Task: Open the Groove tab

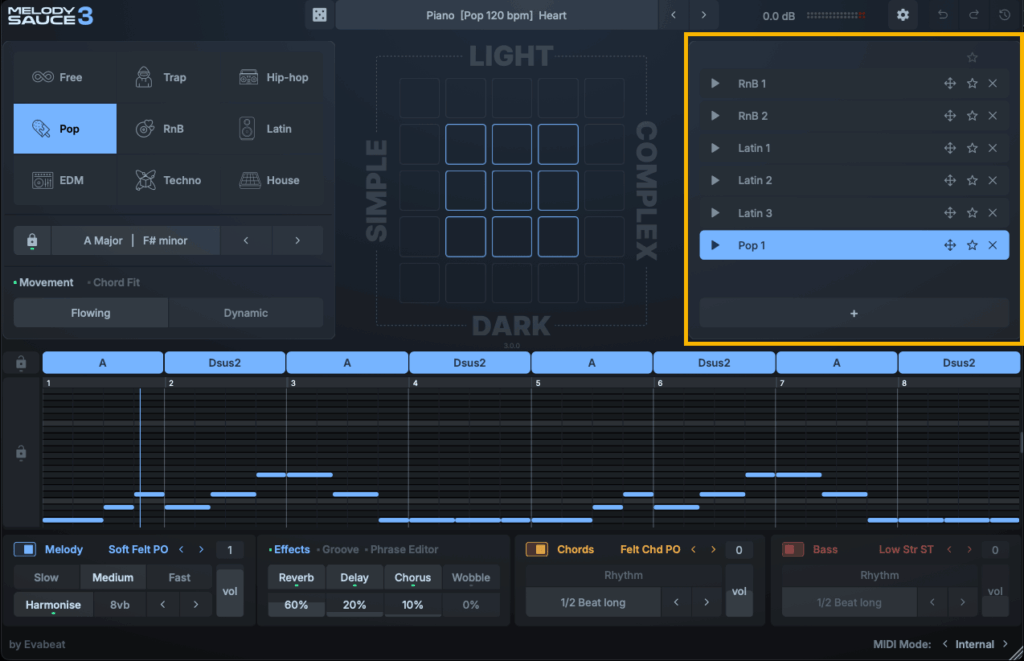Action: (x=340, y=549)
